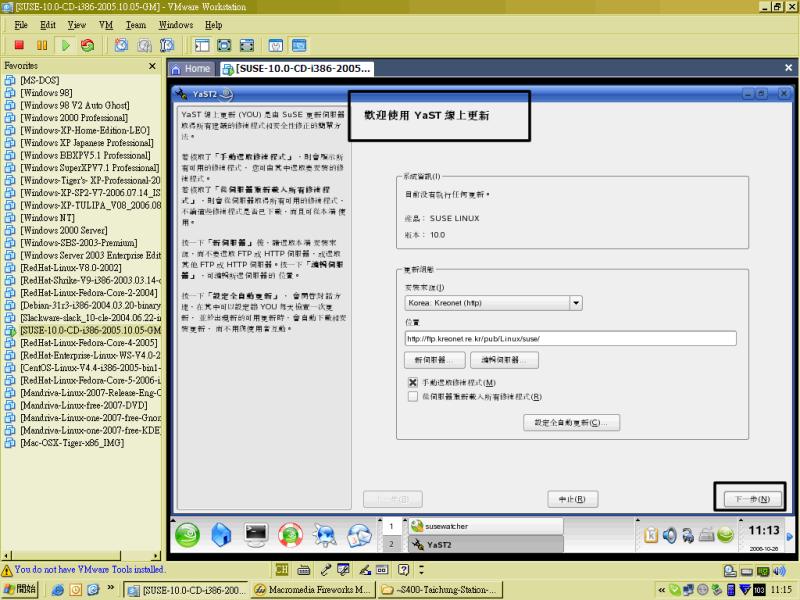This screenshot has height=600, width=800.
Task: Expand hidden Windows tray icons with the « chevron
Action: (661, 590)
